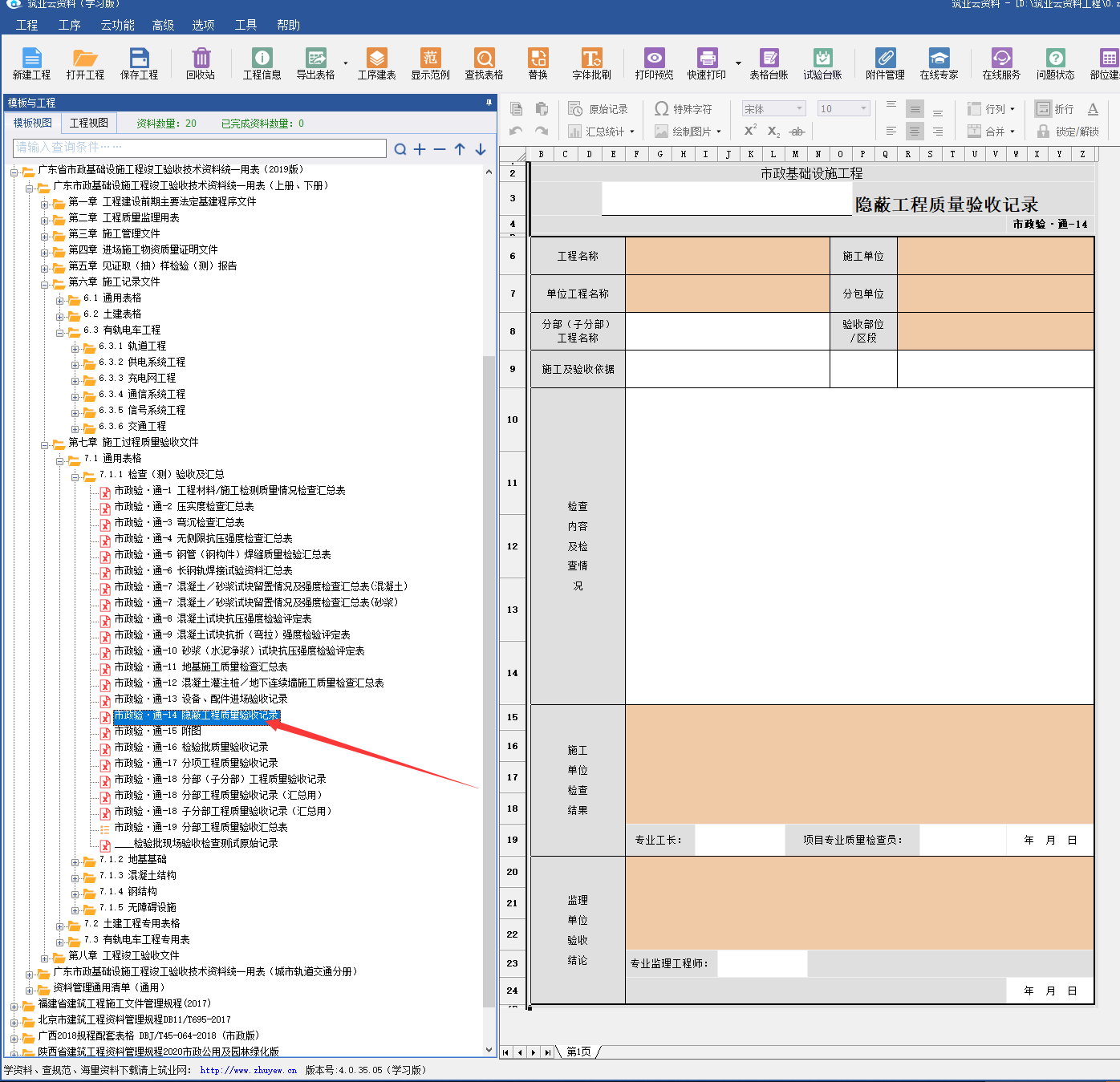1120x1082 pixels.
Task: Open 工程信息 project info
Action: [262, 63]
